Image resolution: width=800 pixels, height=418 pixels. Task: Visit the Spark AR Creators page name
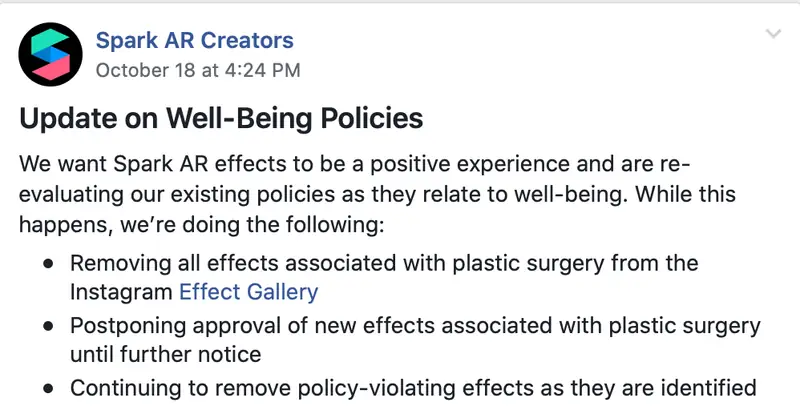(x=194, y=40)
